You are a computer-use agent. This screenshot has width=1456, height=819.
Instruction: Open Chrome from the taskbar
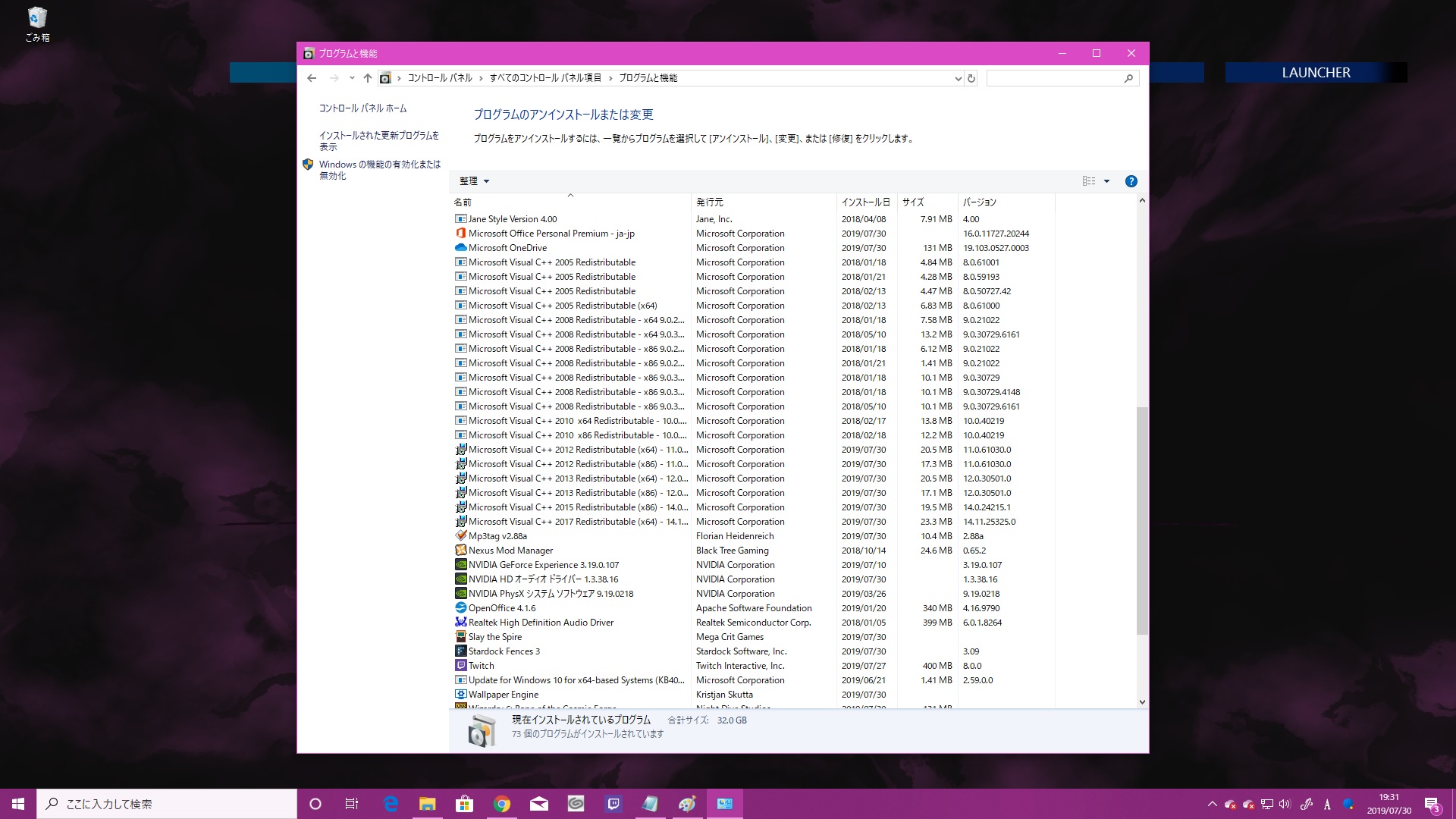[x=501, y=804]
